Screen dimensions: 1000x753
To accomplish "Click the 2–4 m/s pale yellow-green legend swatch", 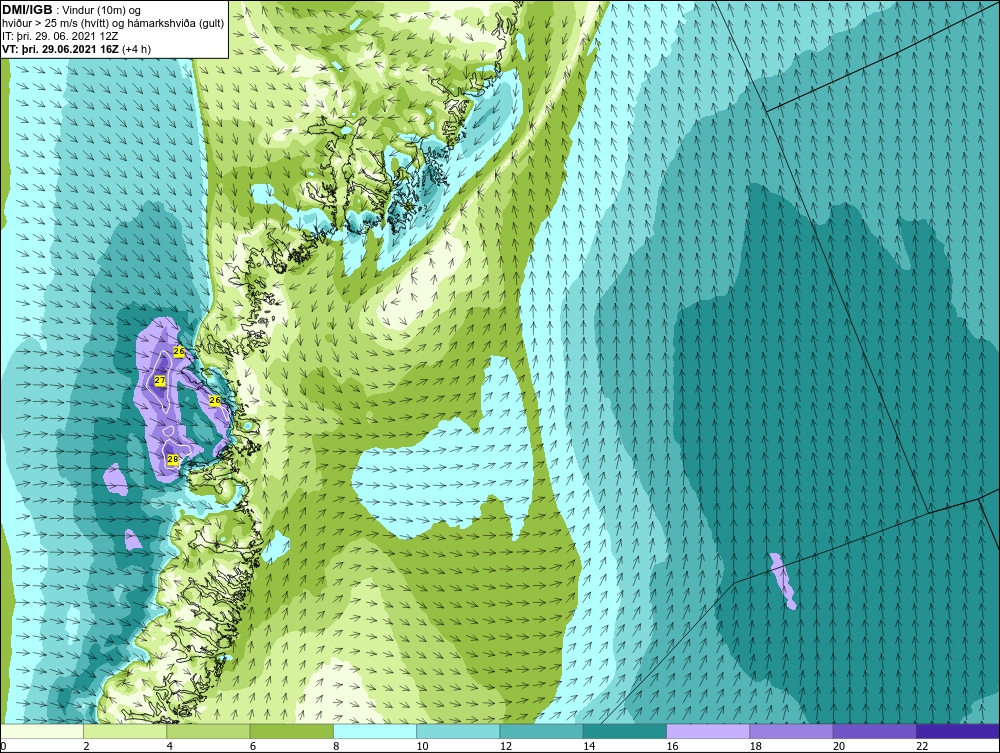I will pos(125,731).
